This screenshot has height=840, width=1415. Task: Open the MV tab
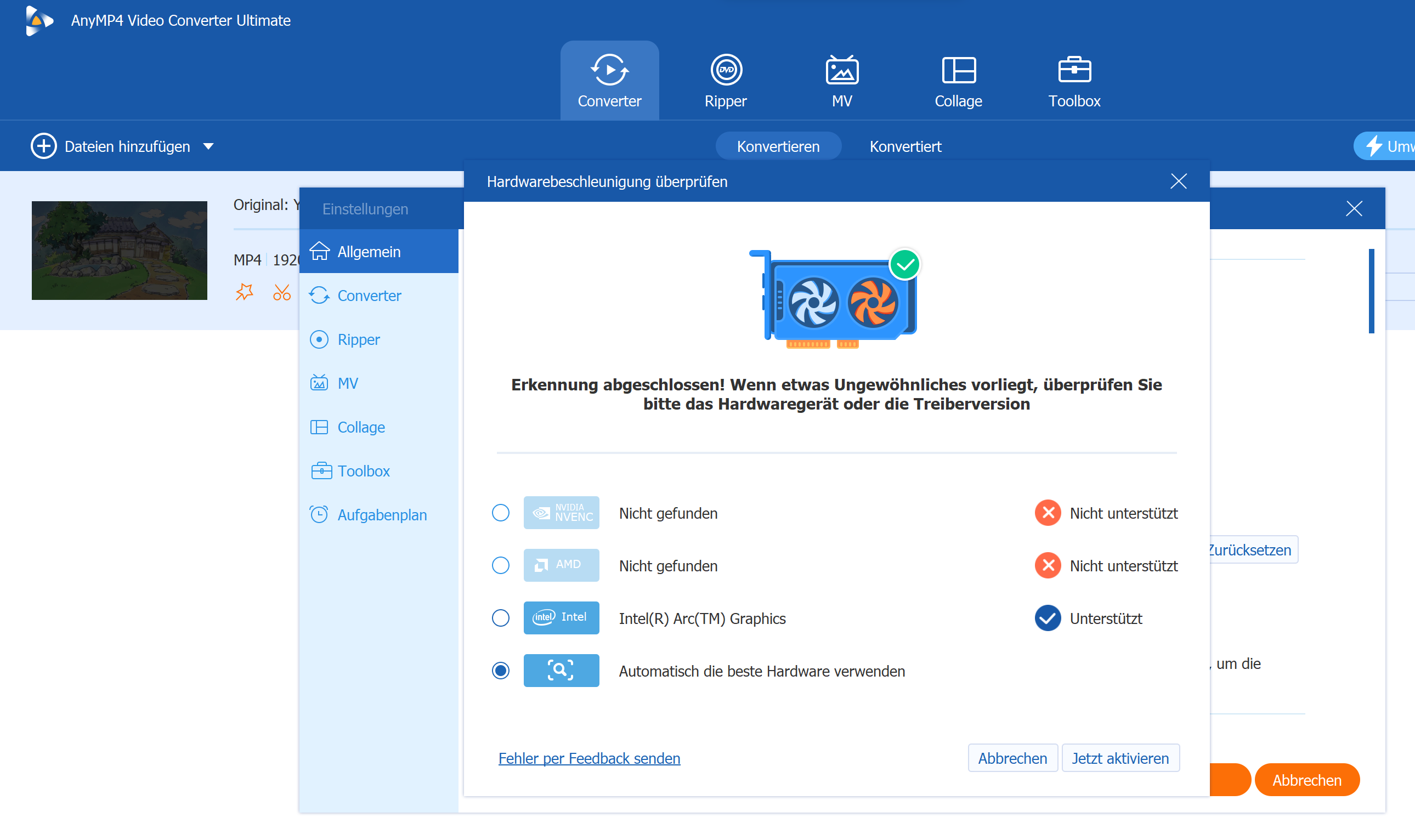(x=842, y=81)
